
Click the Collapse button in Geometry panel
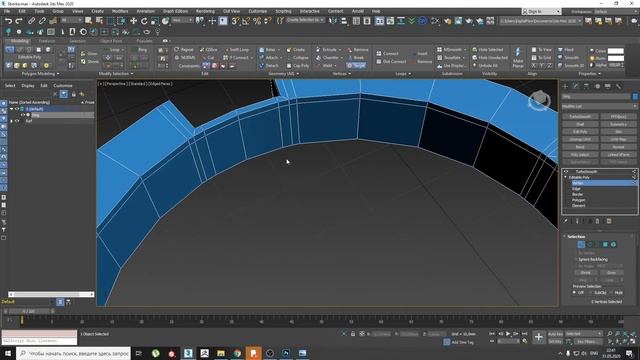click(x=298, y=58)
